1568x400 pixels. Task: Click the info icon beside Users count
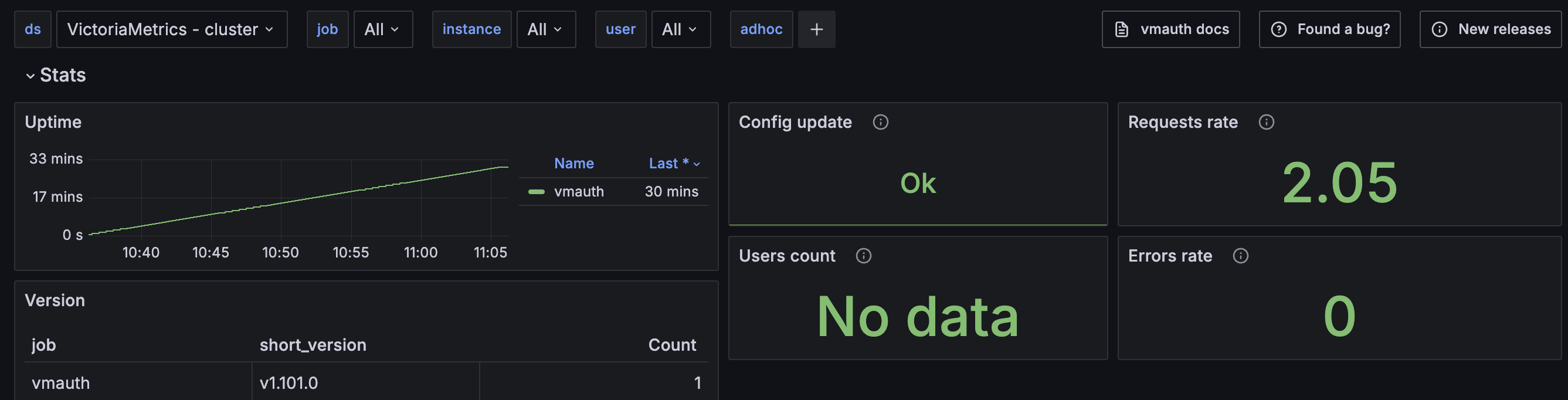pos(863,256)
